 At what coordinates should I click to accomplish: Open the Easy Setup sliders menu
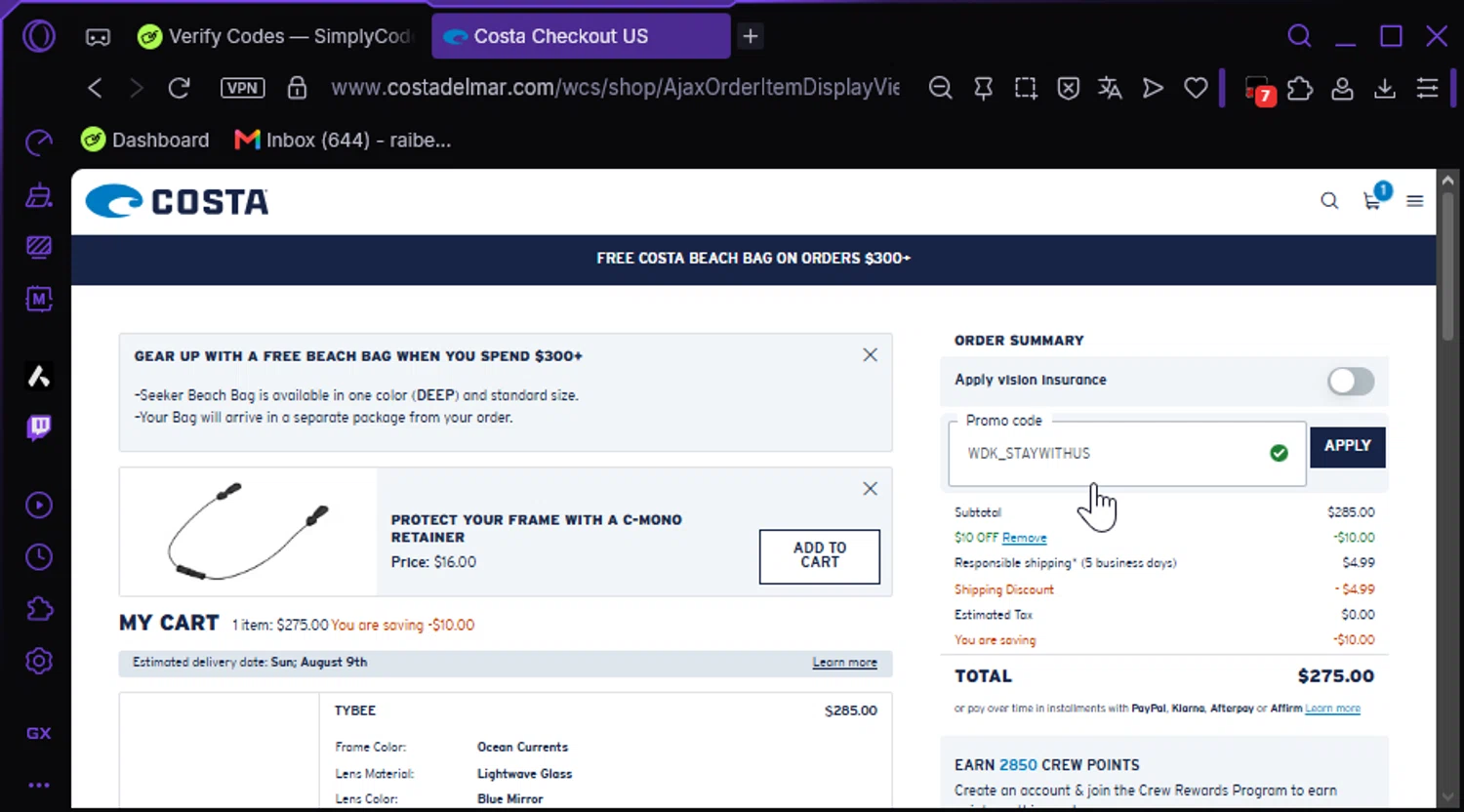click(1427, 88)
